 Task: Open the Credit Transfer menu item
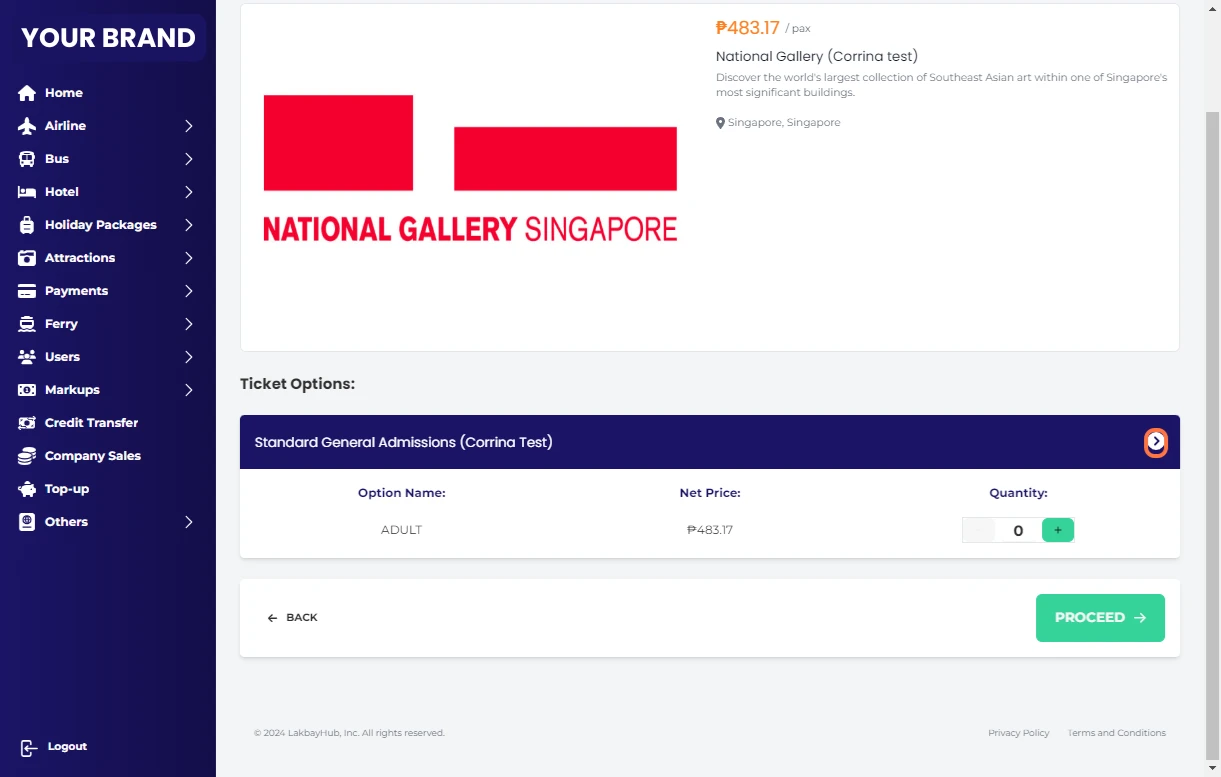click(91, 423)
